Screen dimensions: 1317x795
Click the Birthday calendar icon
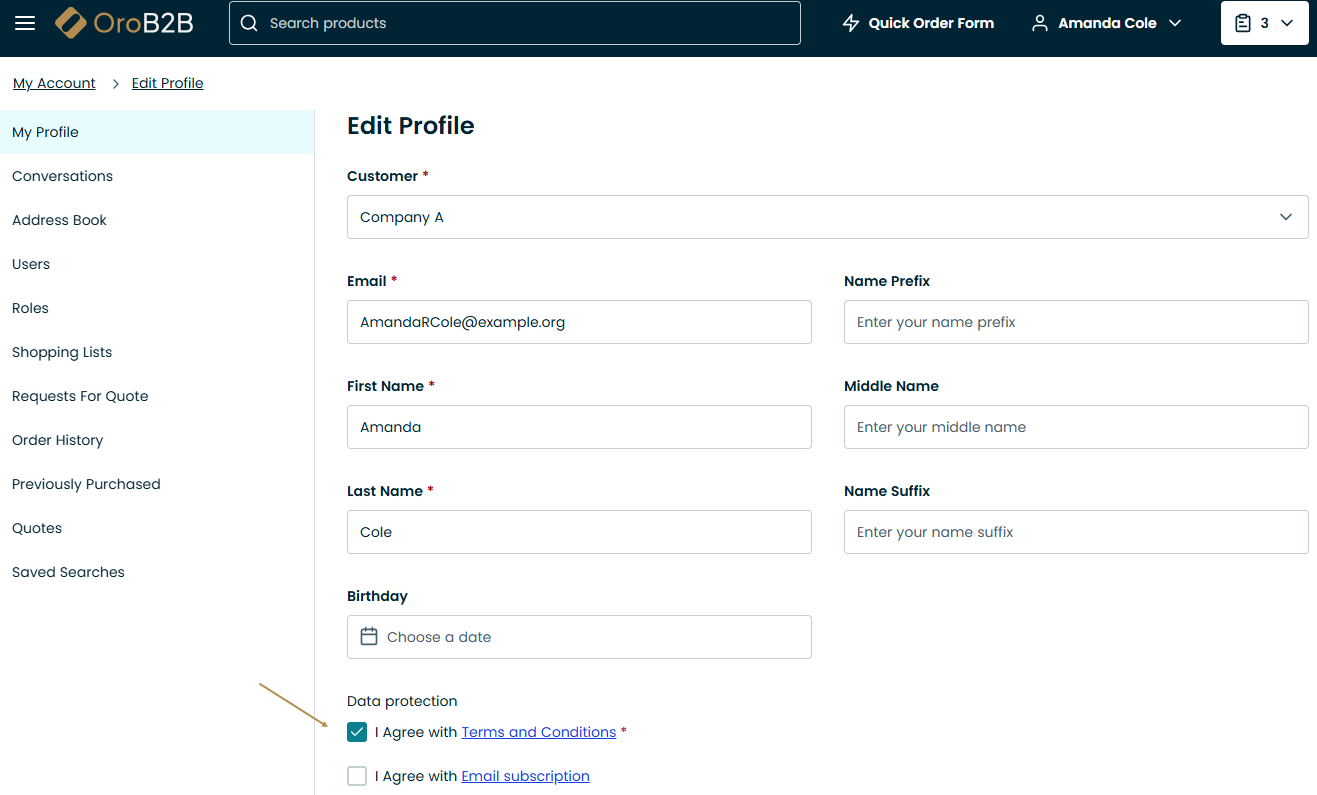[369, 637]
